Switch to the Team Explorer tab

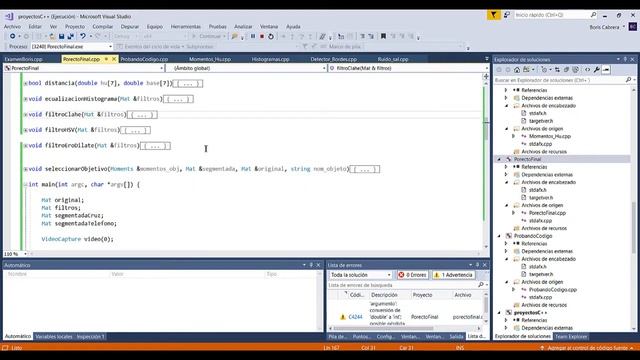pyautogui.click(x=571, y=337)
